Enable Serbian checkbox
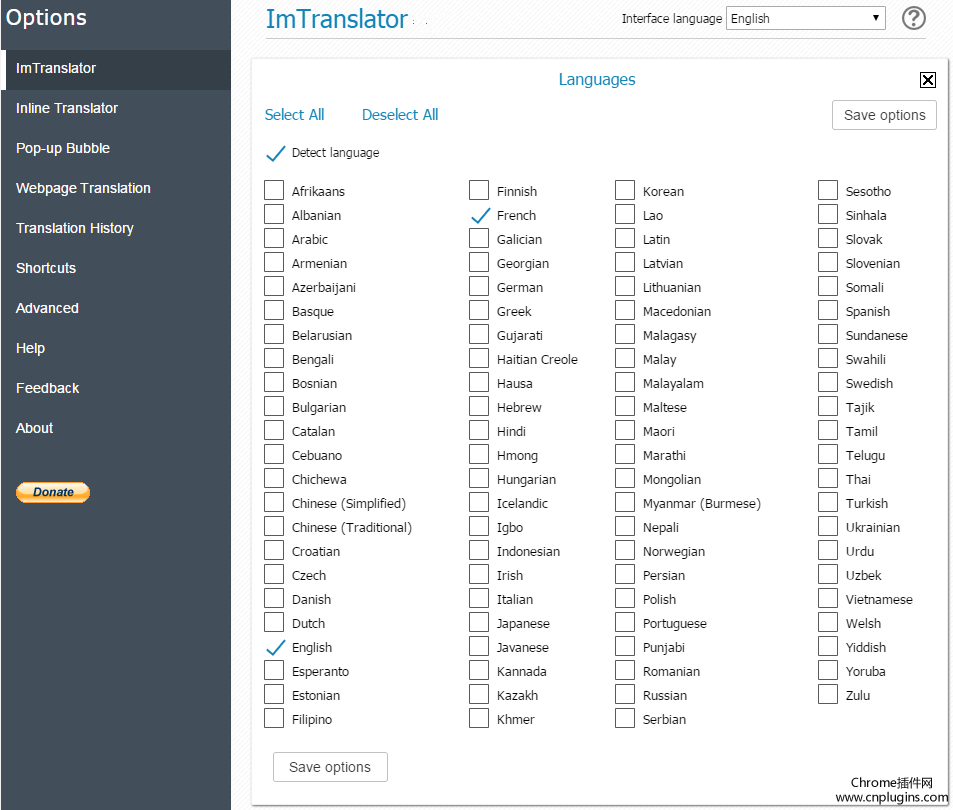This screenshot has width=953, height=810. 625,718
